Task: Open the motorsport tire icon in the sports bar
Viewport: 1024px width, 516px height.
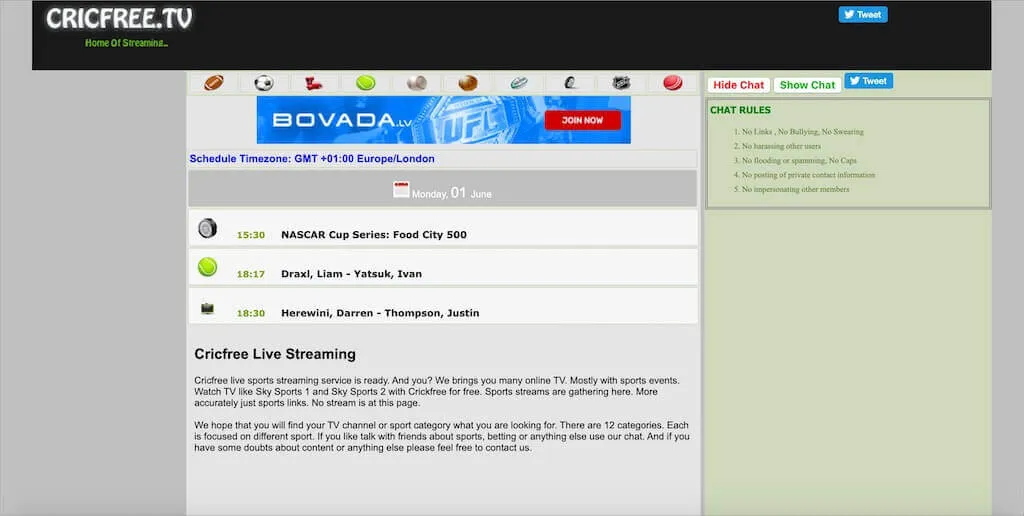Action: [570, 83]
